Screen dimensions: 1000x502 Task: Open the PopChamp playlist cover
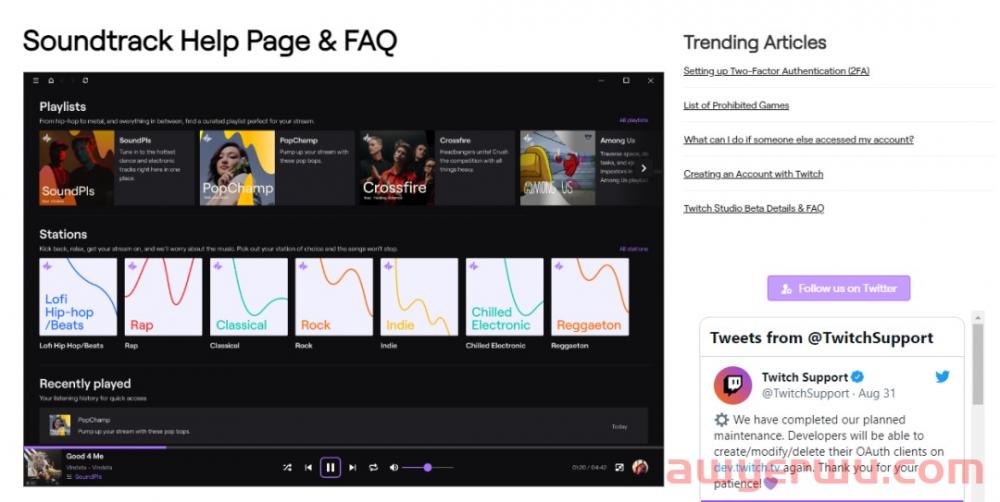237,168
